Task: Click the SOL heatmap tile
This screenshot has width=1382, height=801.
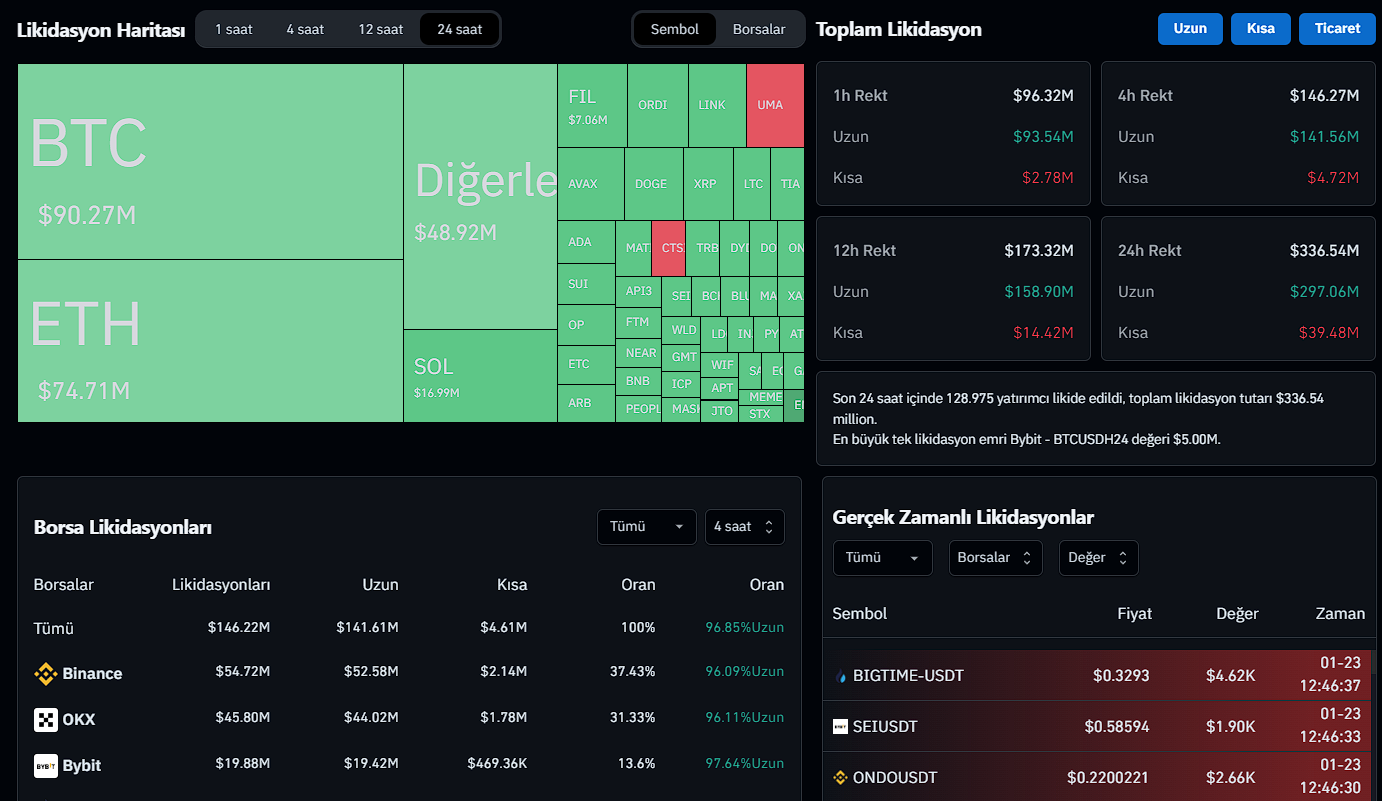Action: [480, 376]
